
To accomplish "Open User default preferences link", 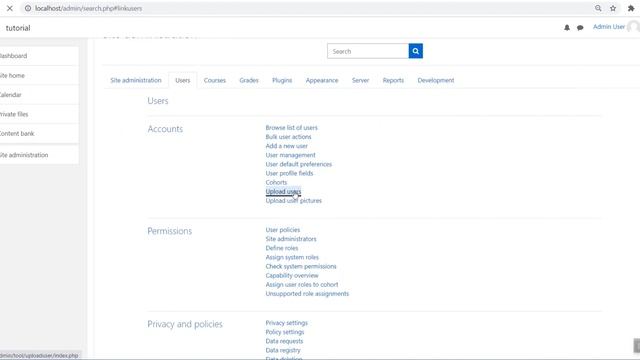I will tap(298, 164).
